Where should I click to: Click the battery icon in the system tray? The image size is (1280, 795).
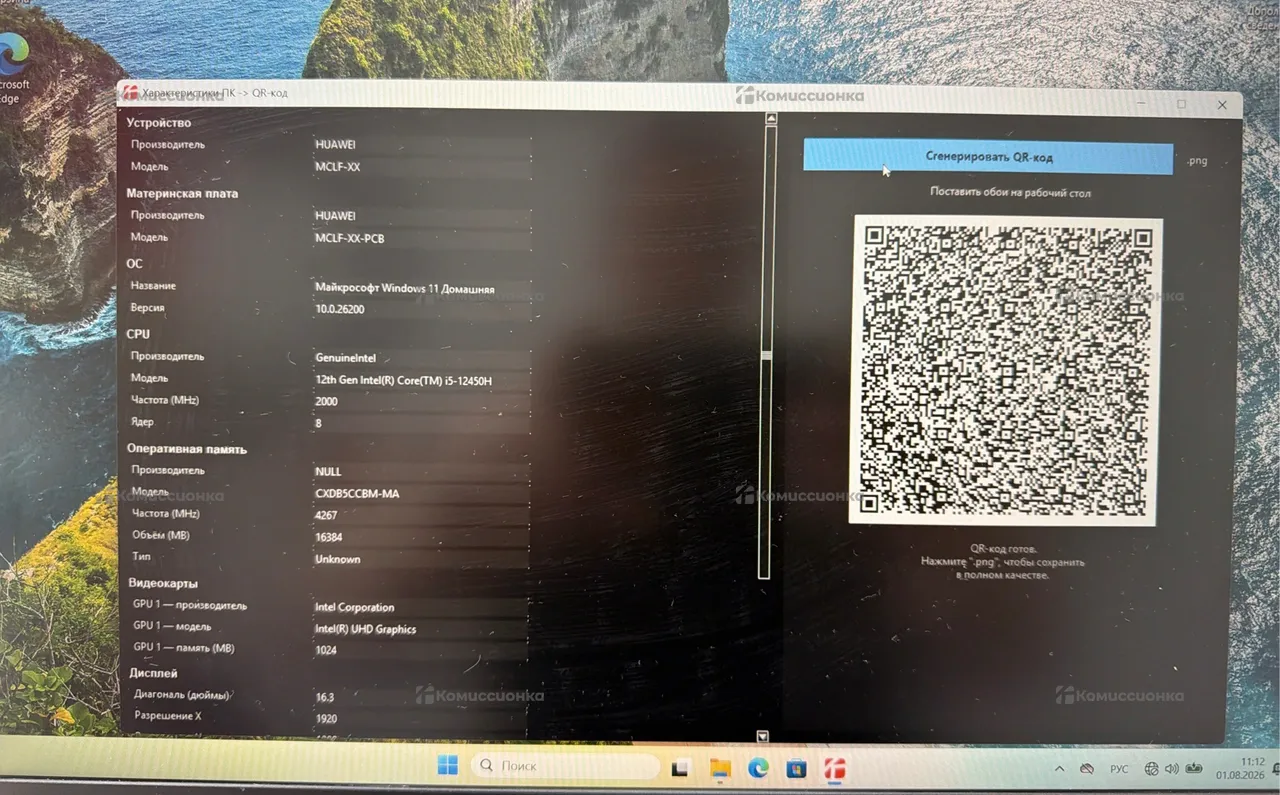1192,769
